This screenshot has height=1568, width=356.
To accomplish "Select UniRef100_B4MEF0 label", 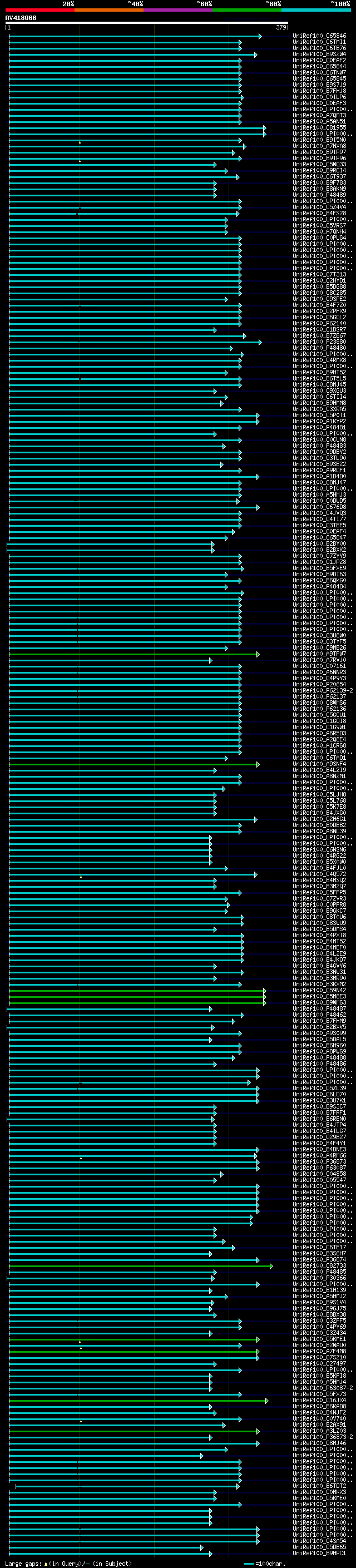I will point(319,948).
